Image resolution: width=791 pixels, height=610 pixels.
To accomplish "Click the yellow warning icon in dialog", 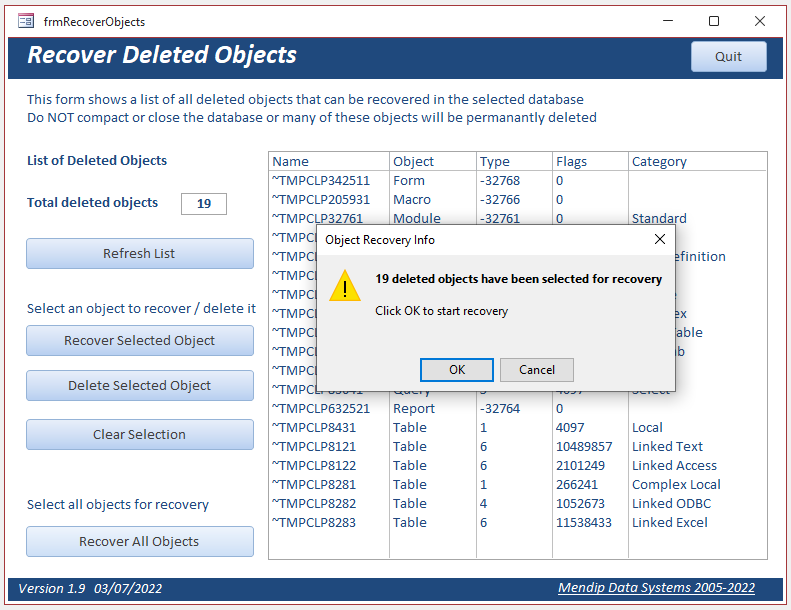I will tap(345, 286).
